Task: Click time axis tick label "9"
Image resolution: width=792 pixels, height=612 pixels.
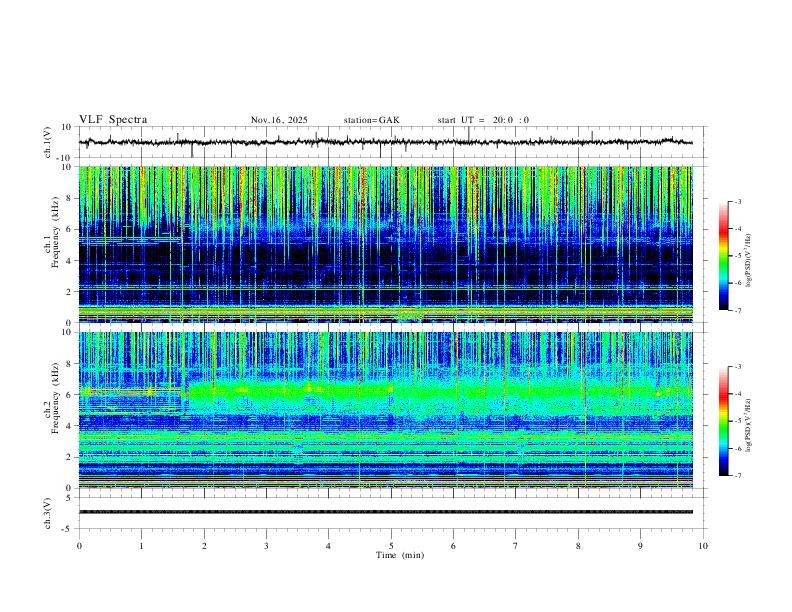Action: point(640,546)
